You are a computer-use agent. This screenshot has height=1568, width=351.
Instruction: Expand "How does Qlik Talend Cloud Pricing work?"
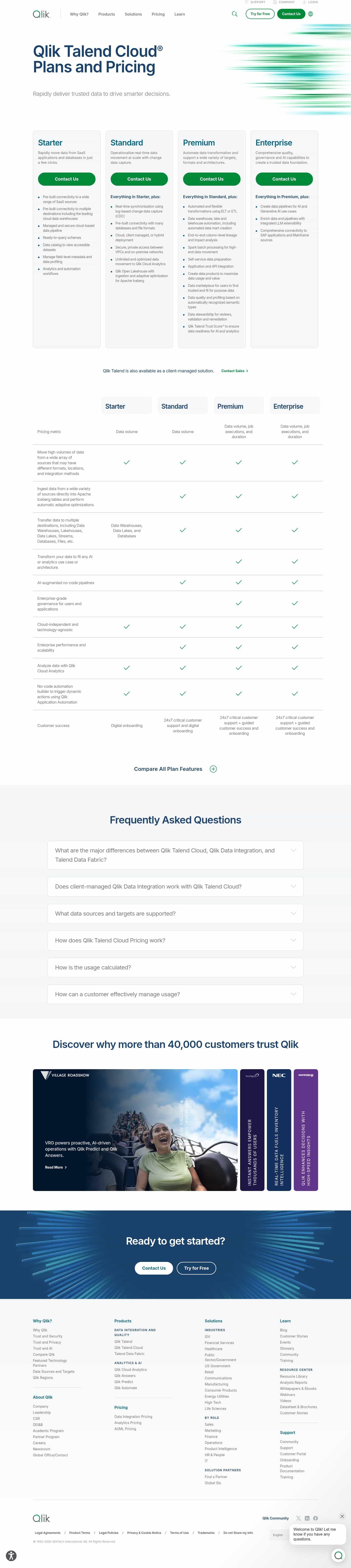(x=175, y=940)
